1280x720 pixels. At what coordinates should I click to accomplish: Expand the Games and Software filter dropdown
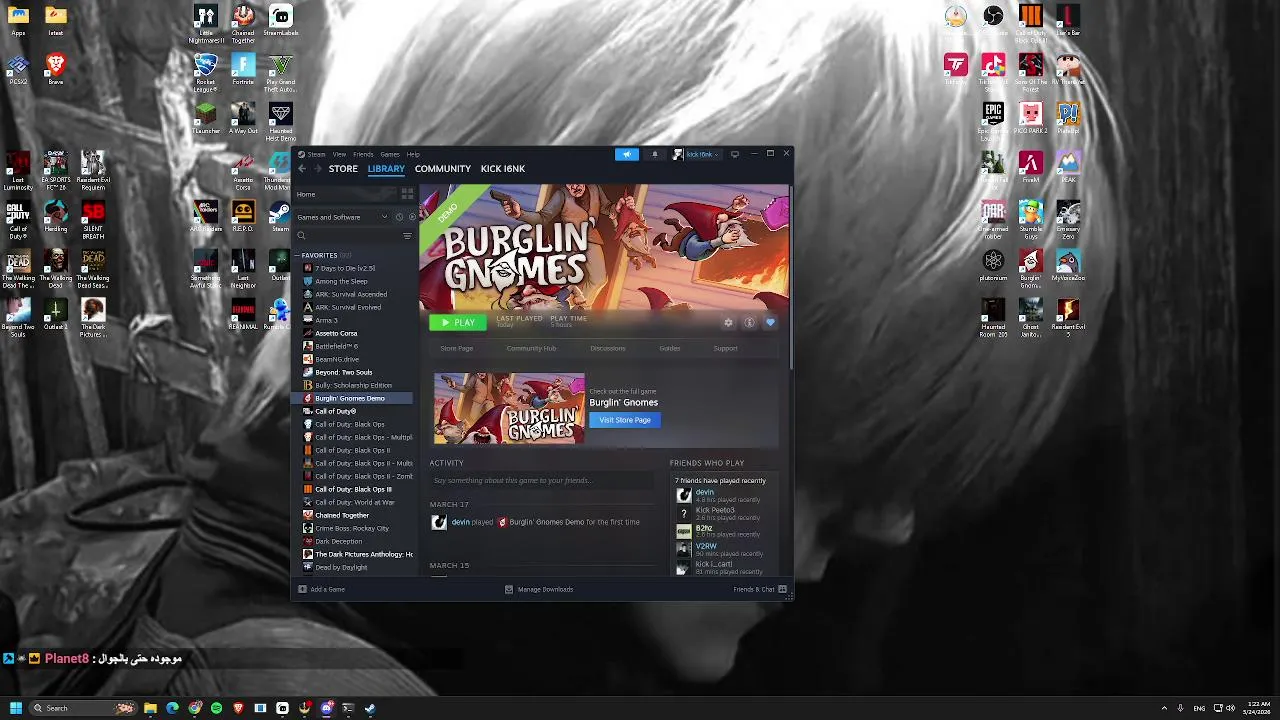pyautogui.click(x=342, y=217)
